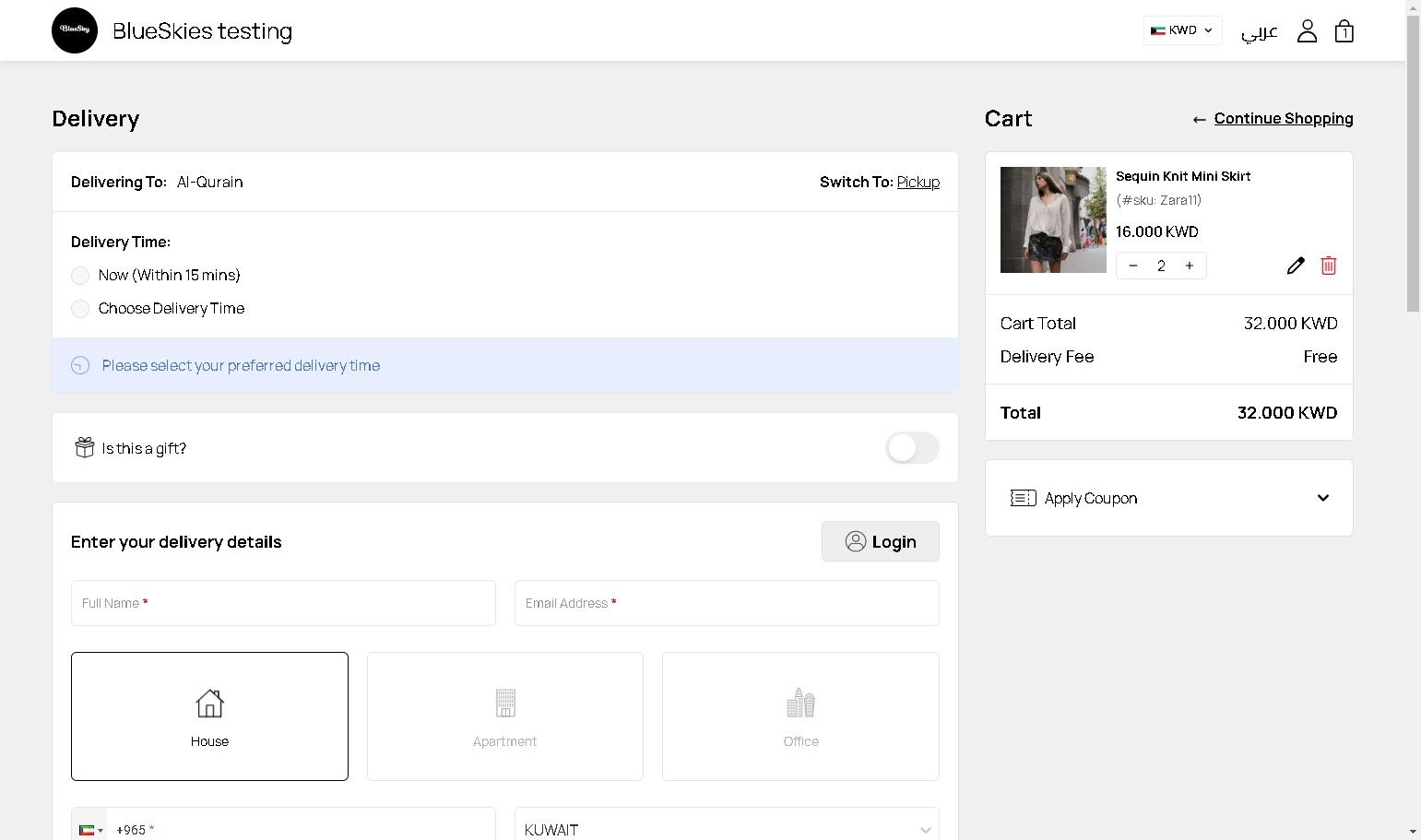The height and width of the screenshot is (840, 1421).
Task: Edit the Sequin Knit Mini Skirt item
Action: click(1296, 266)
